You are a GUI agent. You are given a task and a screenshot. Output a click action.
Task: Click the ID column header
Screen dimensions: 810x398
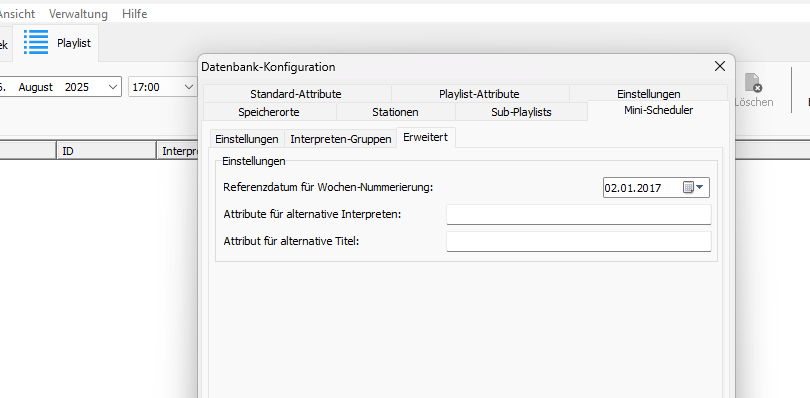[106, 151]
